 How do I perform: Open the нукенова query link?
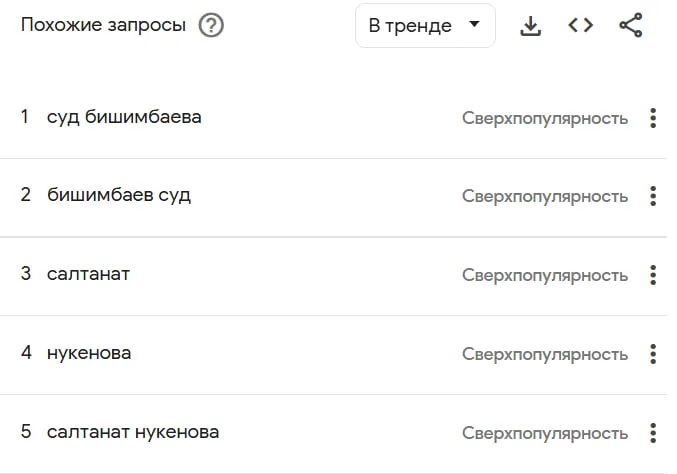89,353
